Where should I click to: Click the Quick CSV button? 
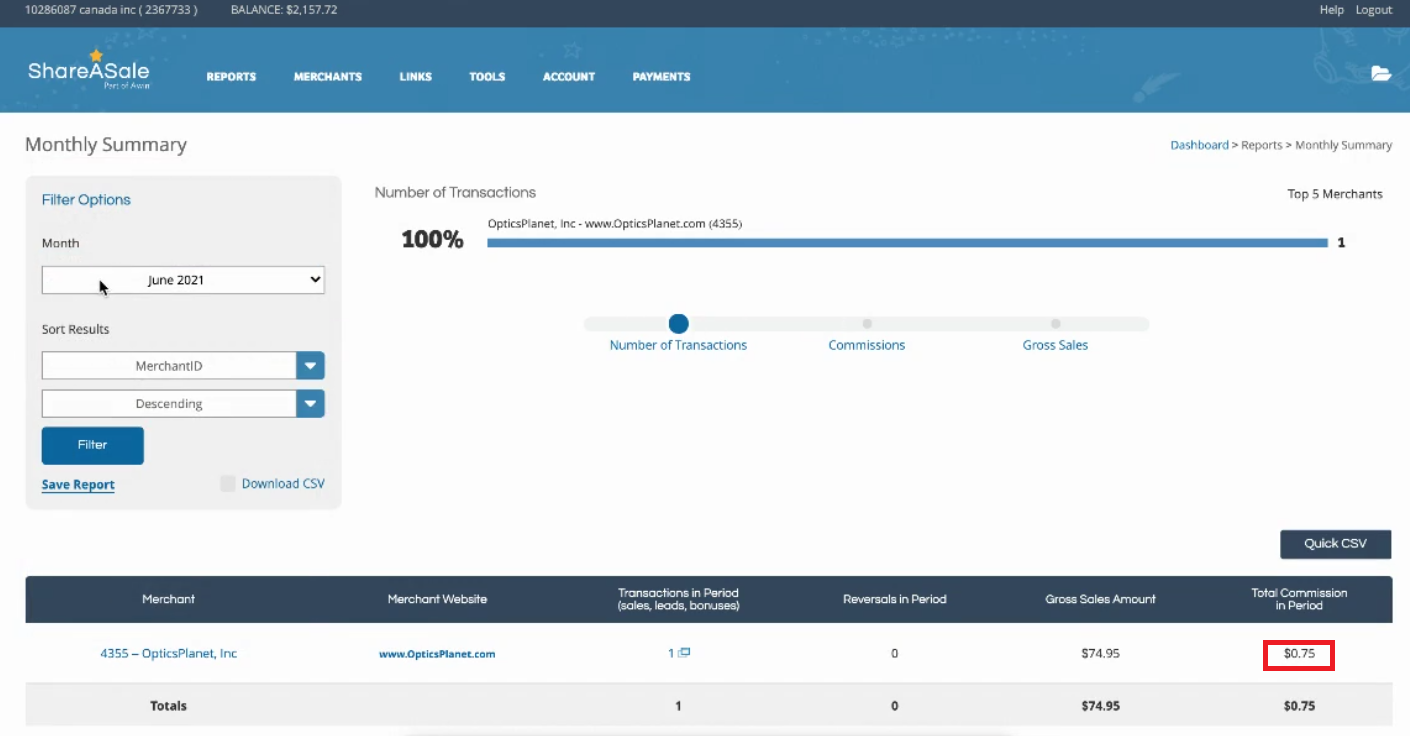[1335, 544]
